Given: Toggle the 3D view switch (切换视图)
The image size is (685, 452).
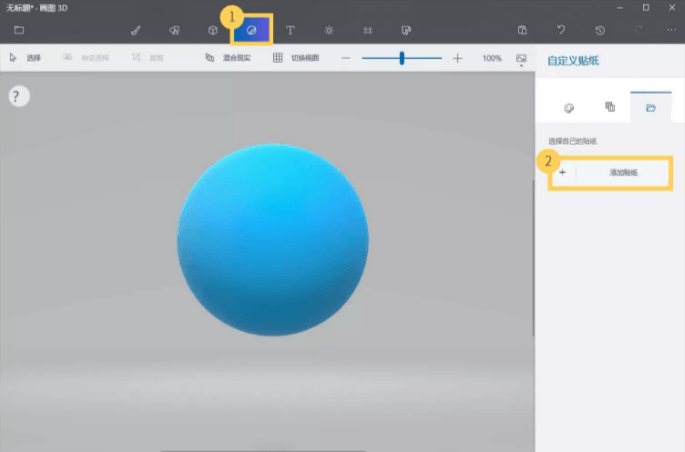Looking at the screenshot, I should point(296,58).
